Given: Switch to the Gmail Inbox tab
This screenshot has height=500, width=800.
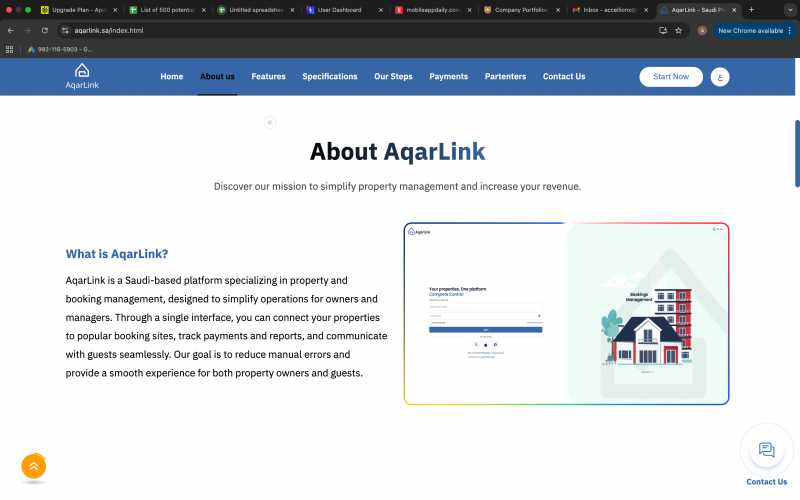Looking at the screenshot, I should click(x=610, y=10).
